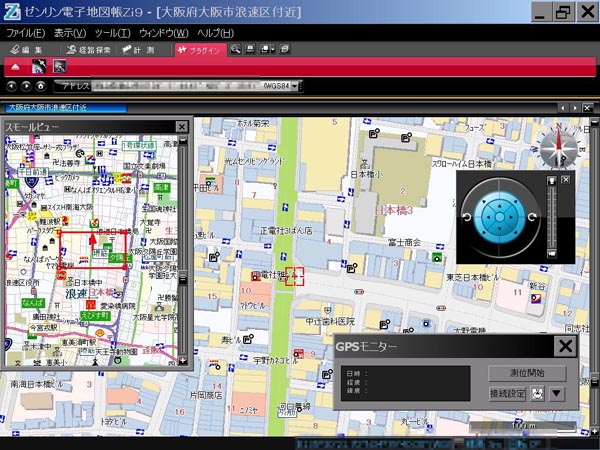Adjust the vertical slider in the control pad
This screenshot has width=600, height=450.
click(551, 217)
